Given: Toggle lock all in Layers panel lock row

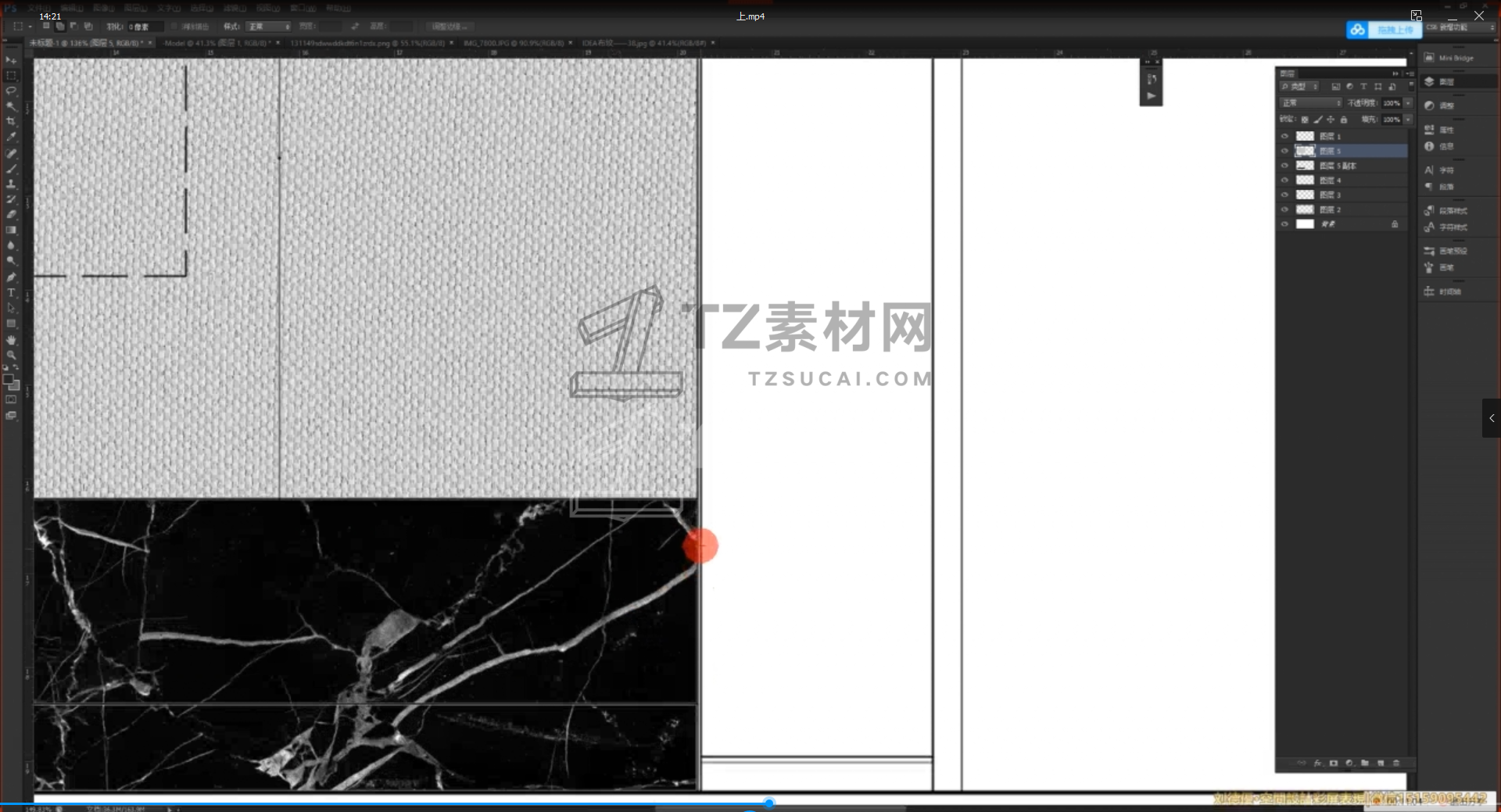Looking at the screenshot, I should (x=1344, y=120).
